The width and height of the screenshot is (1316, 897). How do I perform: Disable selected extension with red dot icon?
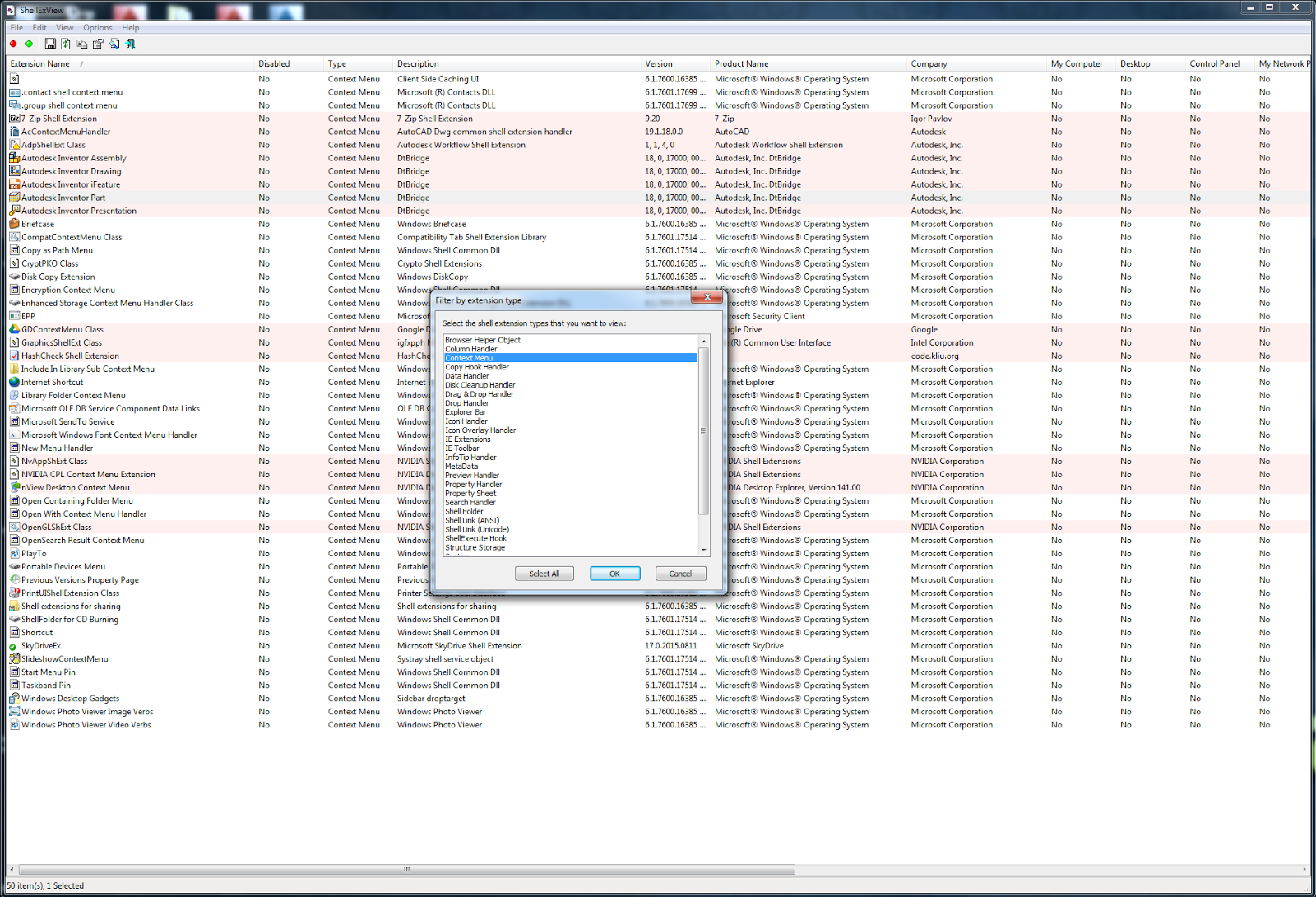[x=12, y=44]
